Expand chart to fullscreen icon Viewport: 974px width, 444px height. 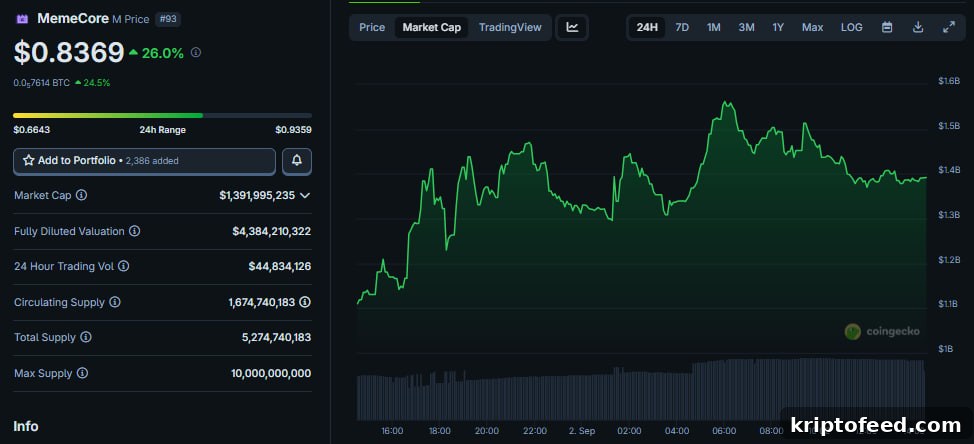coord(949,27)
